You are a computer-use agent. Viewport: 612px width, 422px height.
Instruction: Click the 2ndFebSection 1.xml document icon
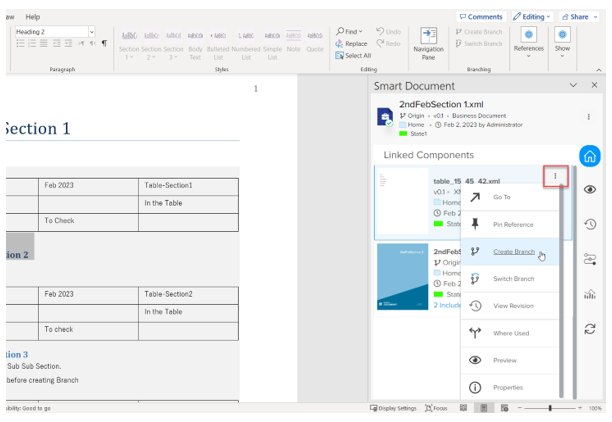[385, 117]
